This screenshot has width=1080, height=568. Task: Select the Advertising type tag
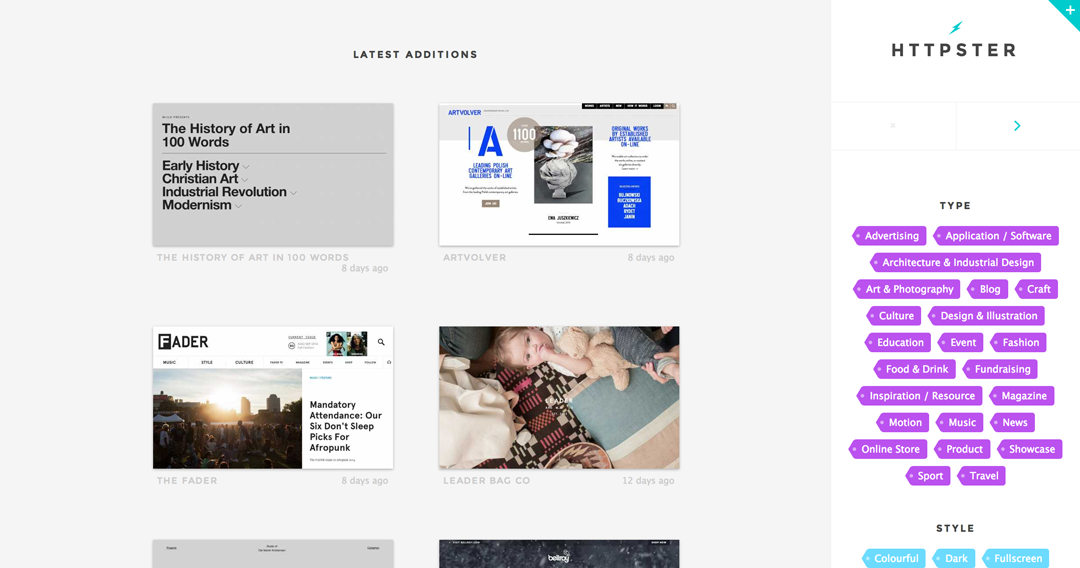pyautogui.click(x=889, y=236)
